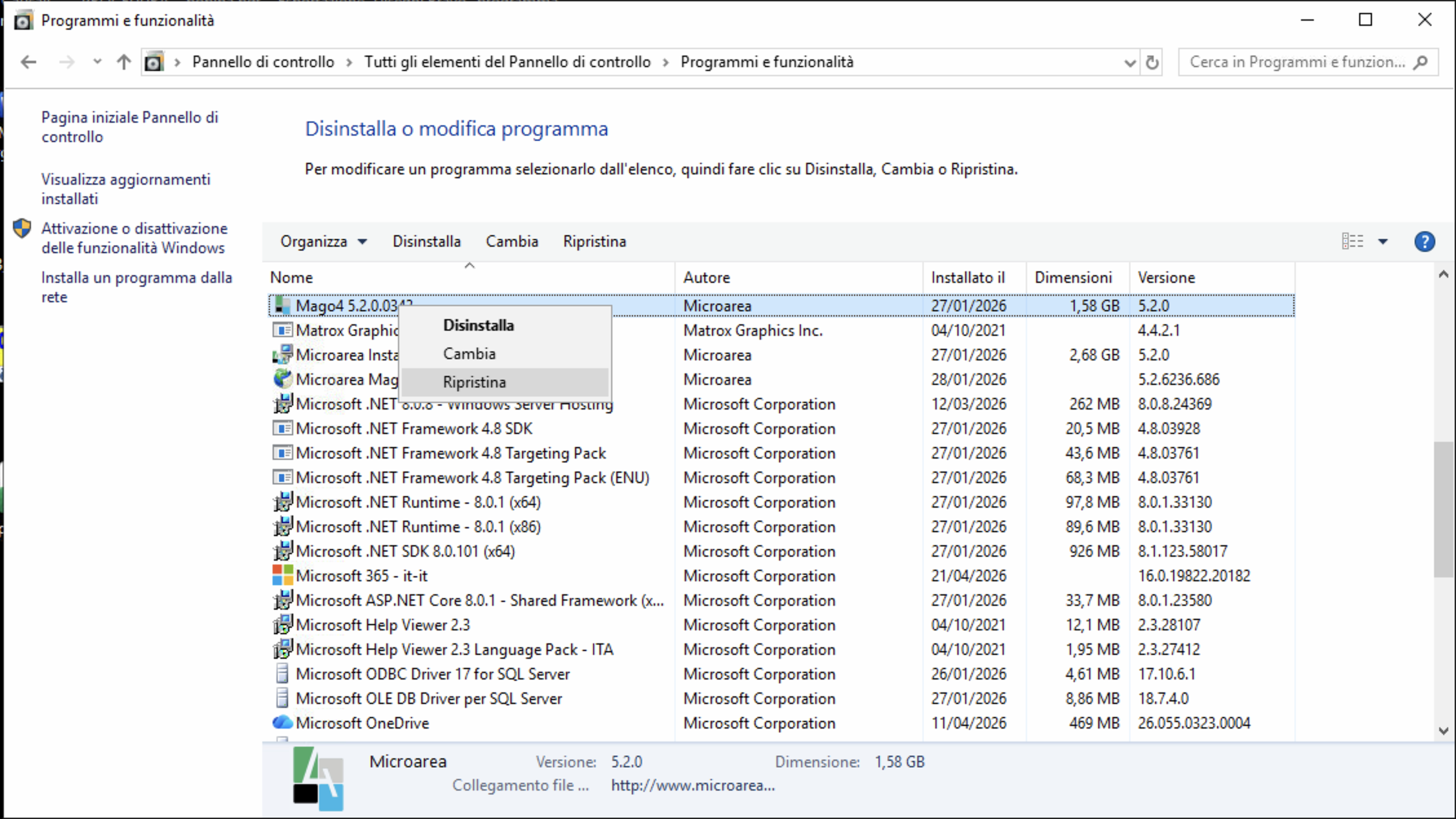
Task: Click the Microarea logo in details pane
Action: [318, 778]
